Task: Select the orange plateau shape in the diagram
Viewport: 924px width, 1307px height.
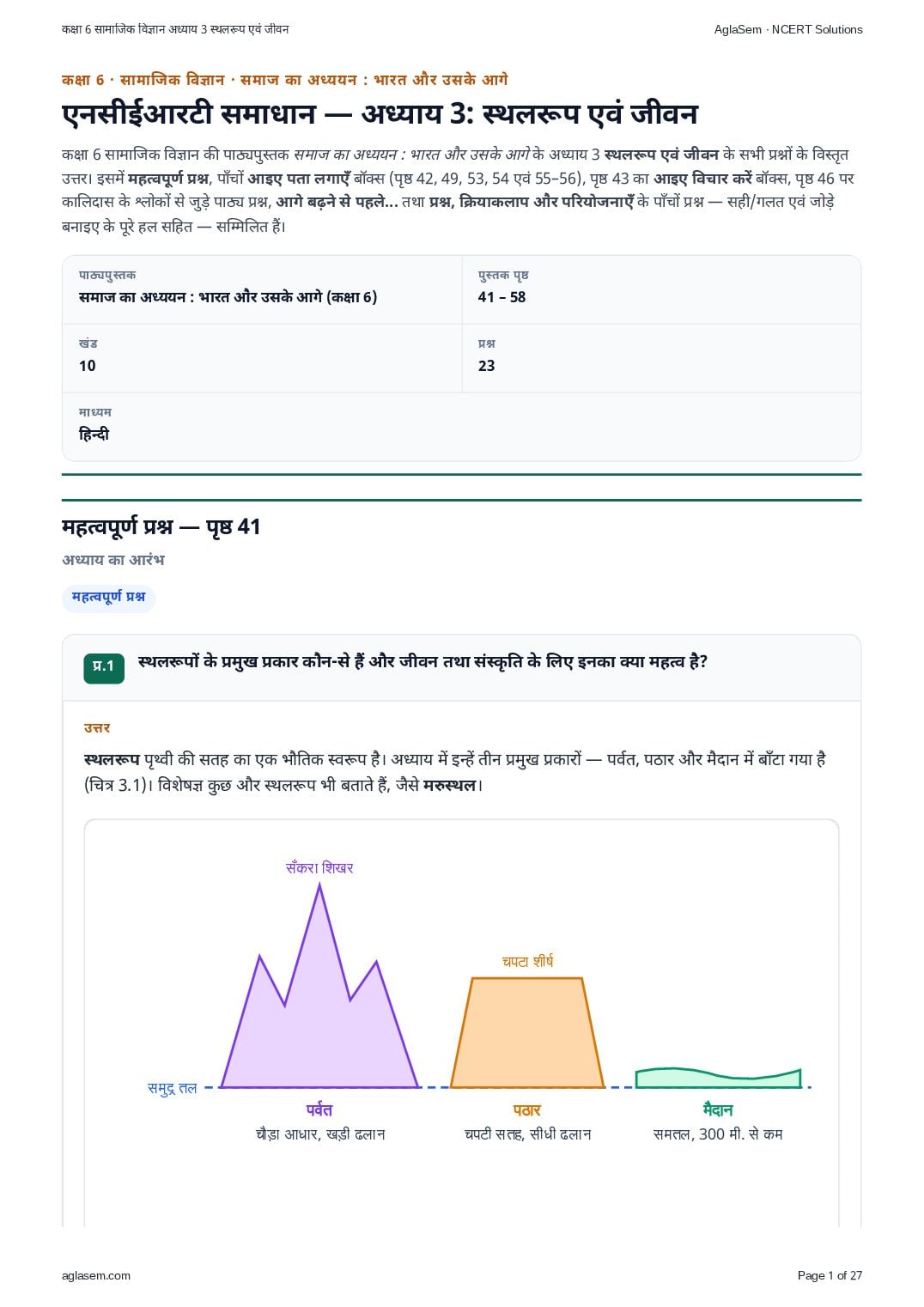Action: tap(527, 1032)
